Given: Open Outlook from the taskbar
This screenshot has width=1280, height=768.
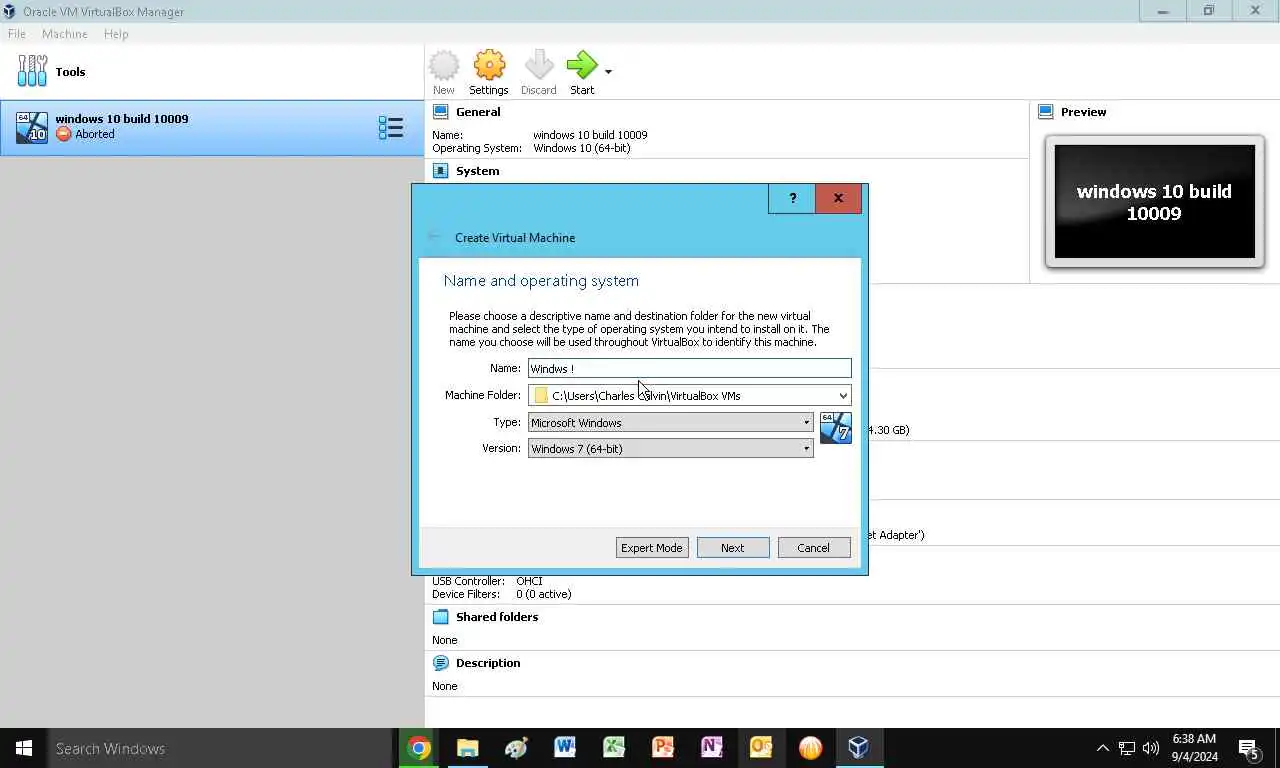Looking at the screenshot, I should point(761,748).
